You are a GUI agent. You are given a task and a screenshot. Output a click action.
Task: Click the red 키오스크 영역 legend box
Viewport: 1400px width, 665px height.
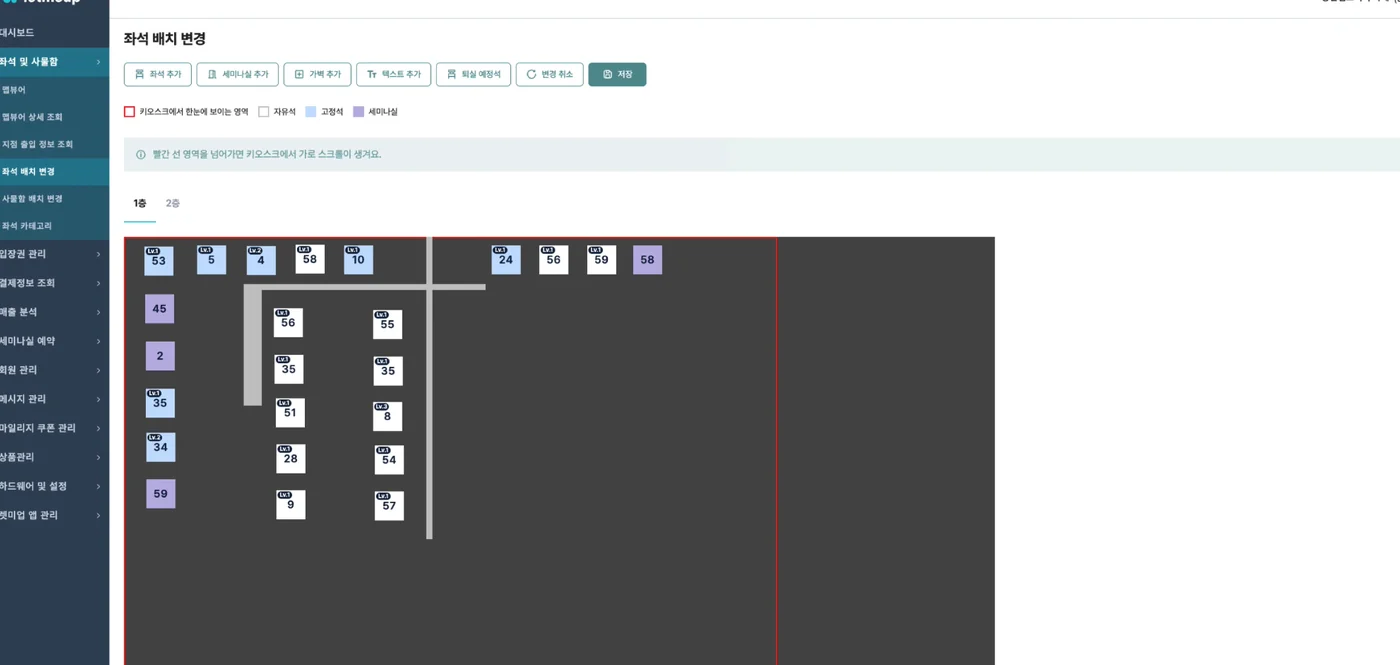129,112
